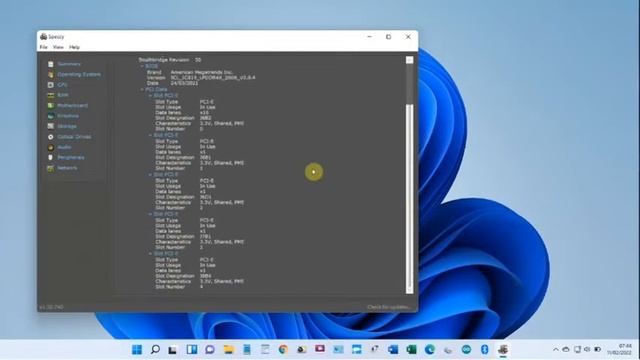This screenshot has height=360, width=640.
Task: Open the Operating System section icon
Action: 51,75
